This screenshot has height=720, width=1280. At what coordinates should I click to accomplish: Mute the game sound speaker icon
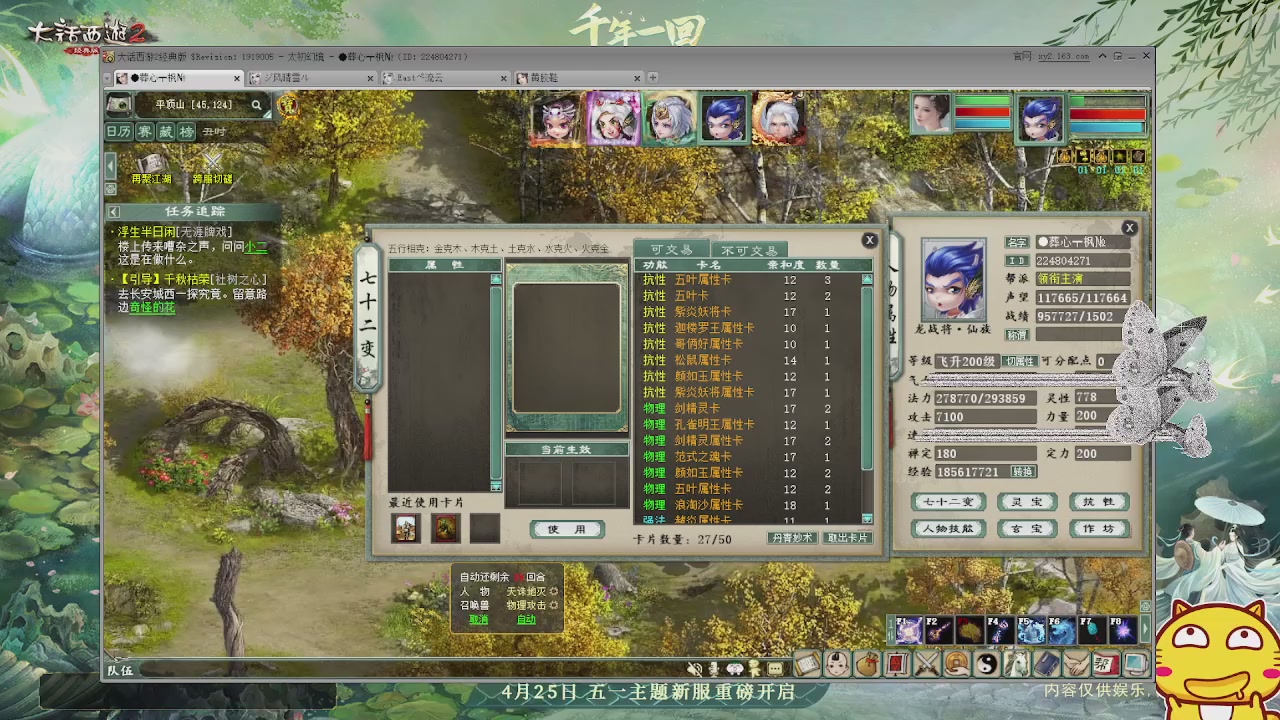tap(694, 668)
